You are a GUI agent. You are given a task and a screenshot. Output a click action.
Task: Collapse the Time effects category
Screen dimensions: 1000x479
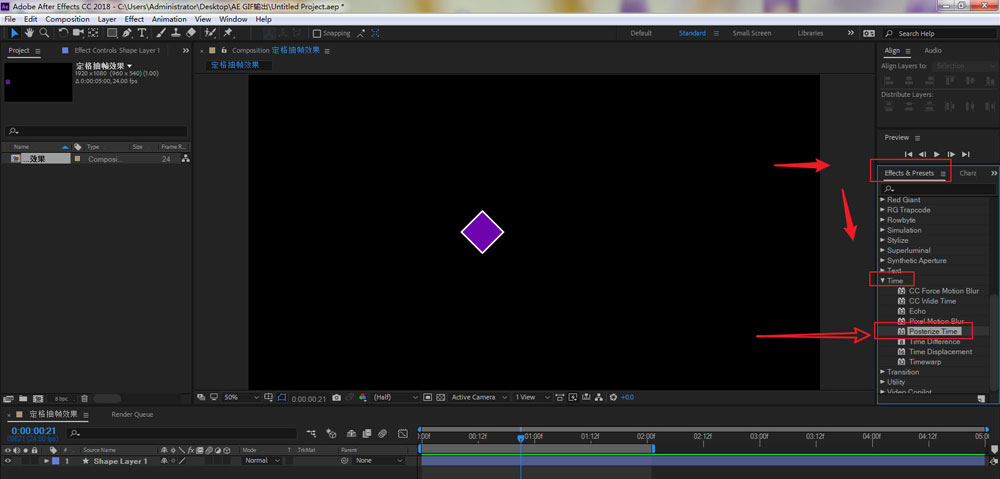point(882,281)
